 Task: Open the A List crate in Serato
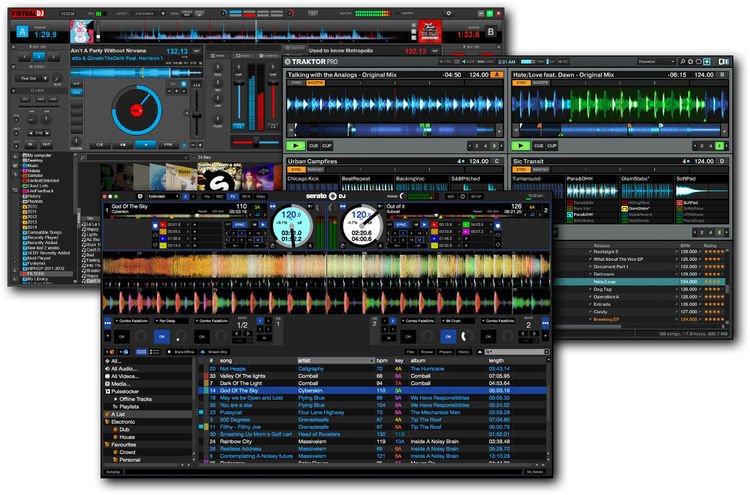[148, 414]
